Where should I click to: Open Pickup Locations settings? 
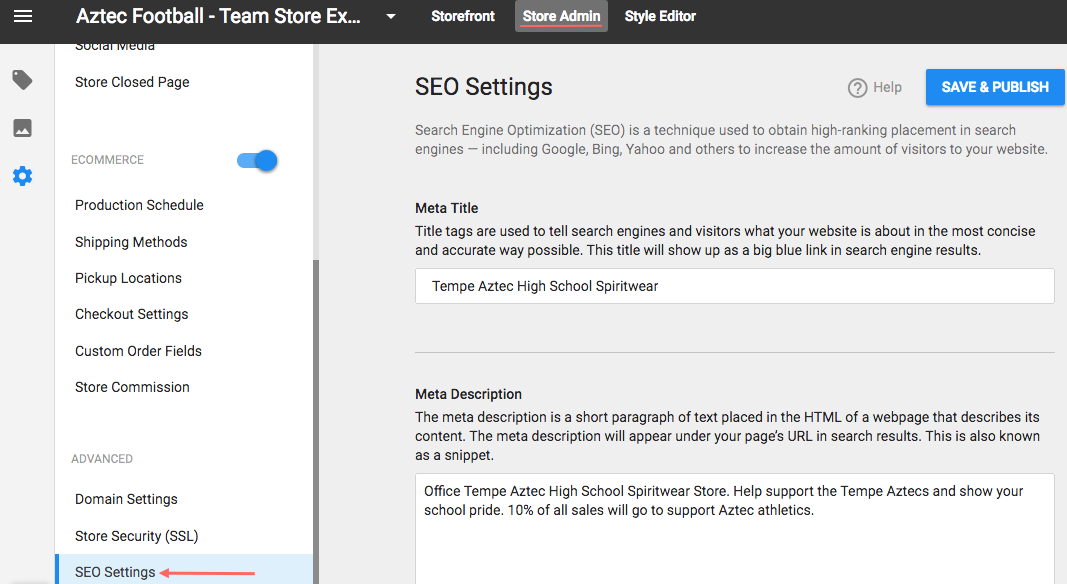(128, 278)
